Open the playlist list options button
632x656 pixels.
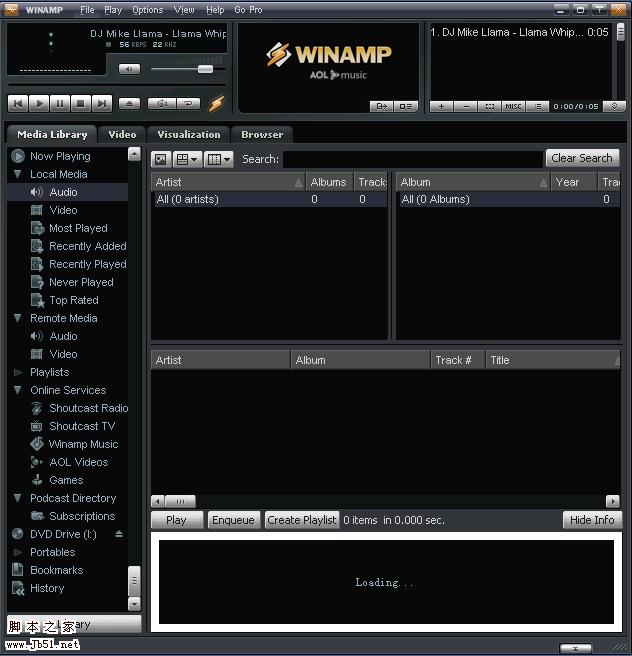538,106
